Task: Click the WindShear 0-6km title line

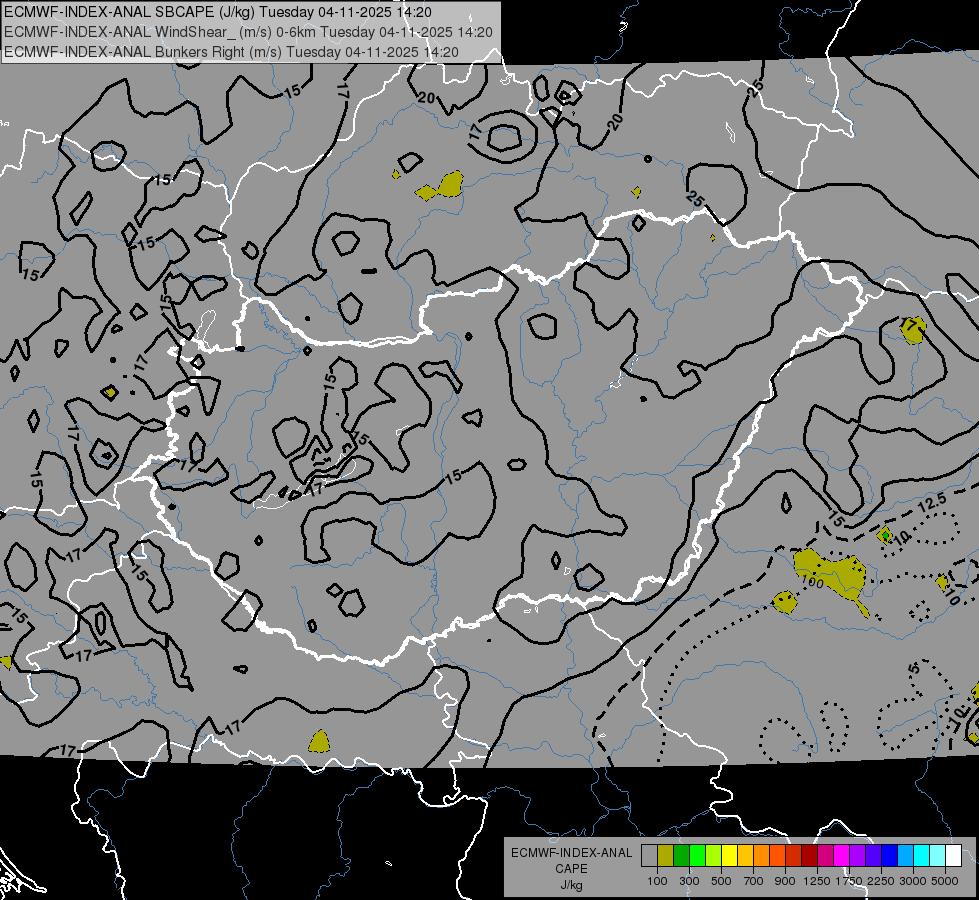Action: coord(248,32)
